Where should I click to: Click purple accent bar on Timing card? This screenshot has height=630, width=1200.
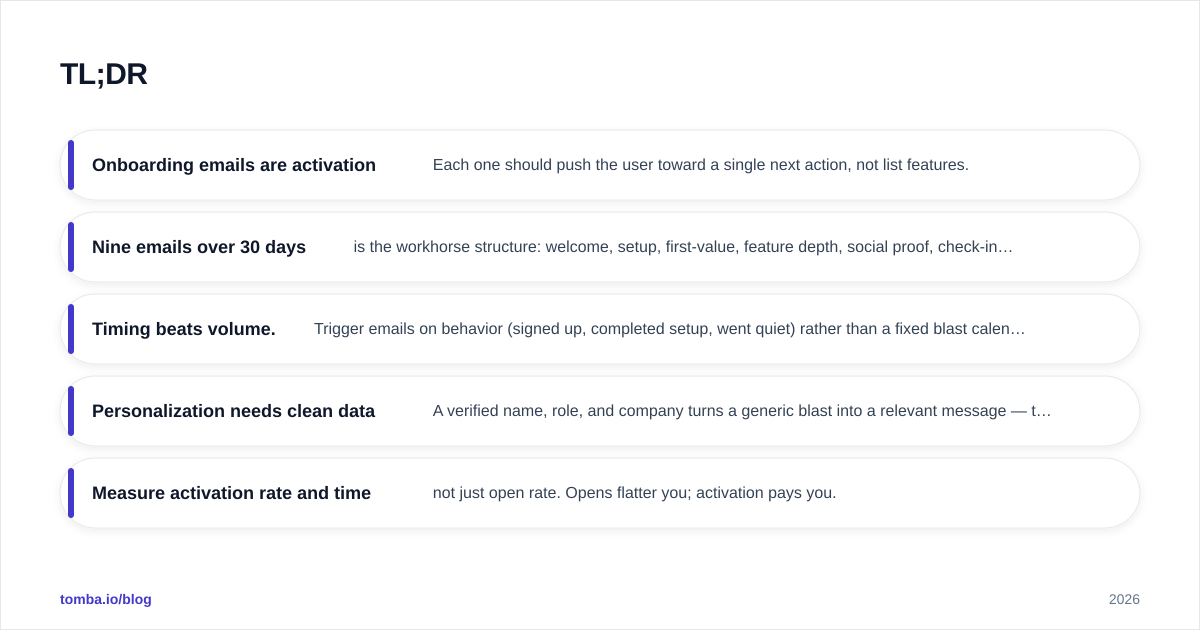[x=71, y=329]
